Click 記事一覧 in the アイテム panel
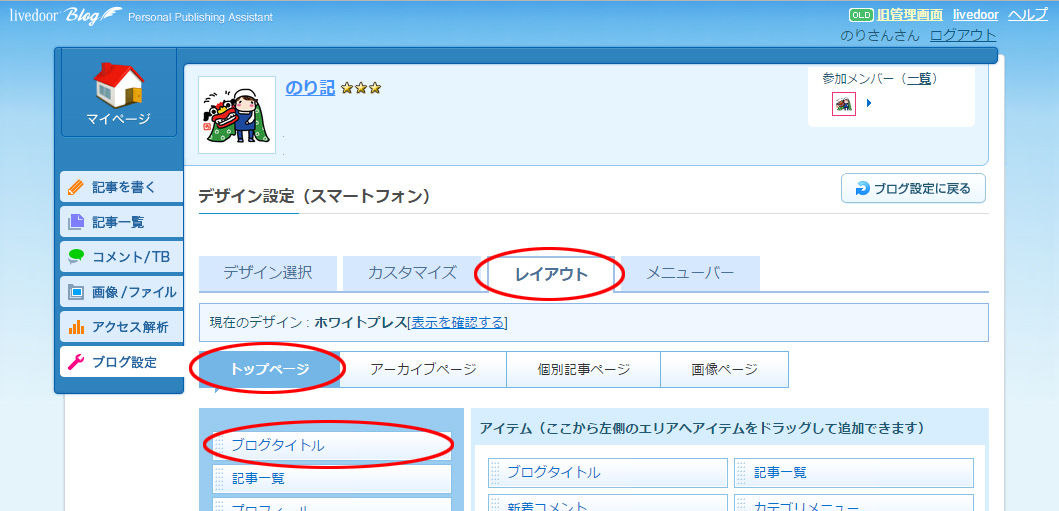 coord(854,473)
